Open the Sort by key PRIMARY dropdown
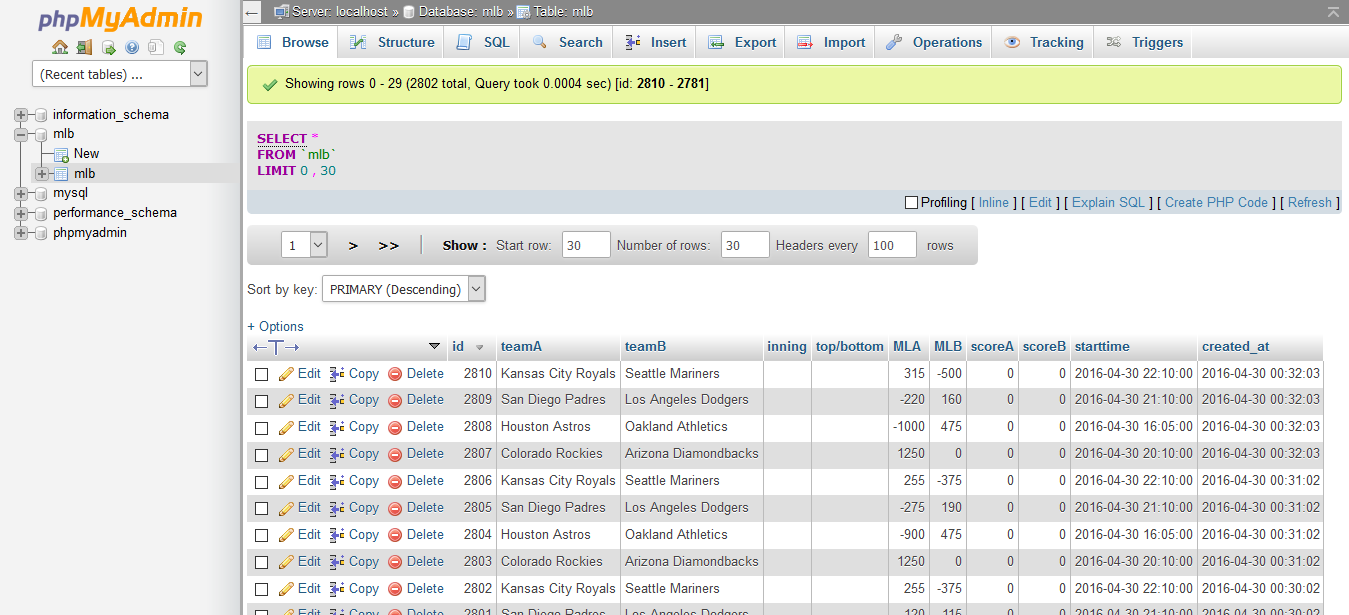Viewport: 1349px width, 615px height. click(x=404, y=289)
